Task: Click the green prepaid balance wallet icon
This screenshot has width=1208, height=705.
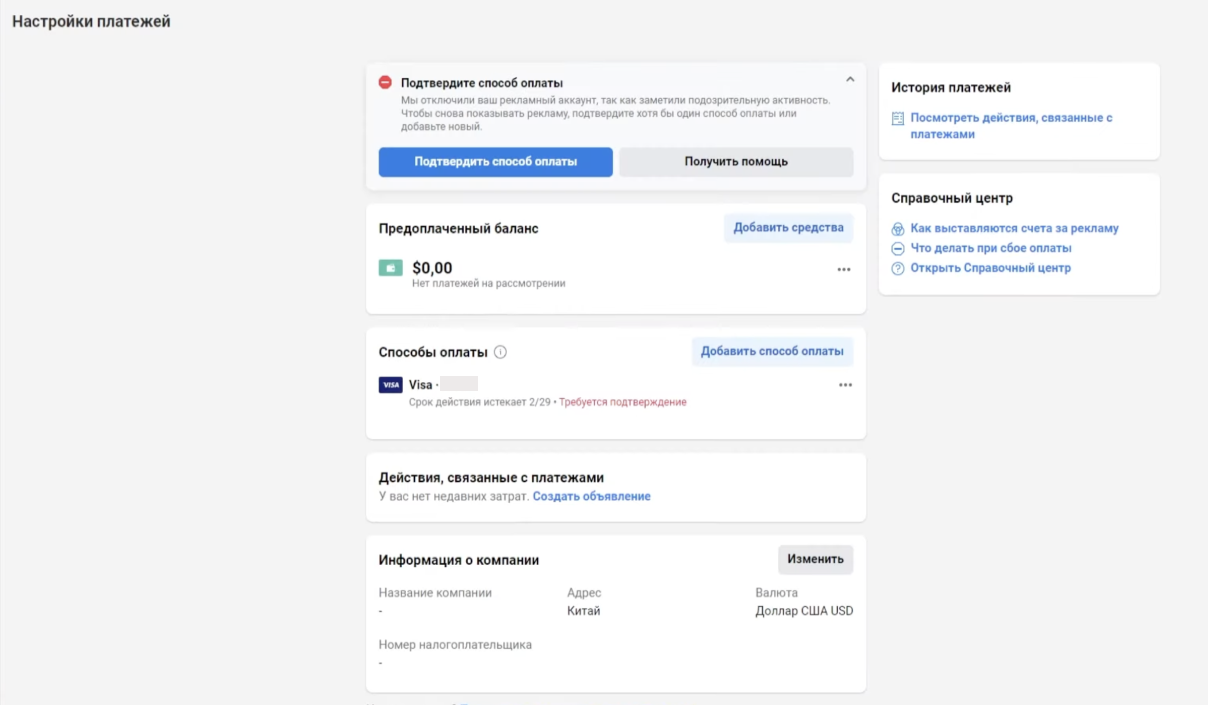Action: [x=390, y=268]
